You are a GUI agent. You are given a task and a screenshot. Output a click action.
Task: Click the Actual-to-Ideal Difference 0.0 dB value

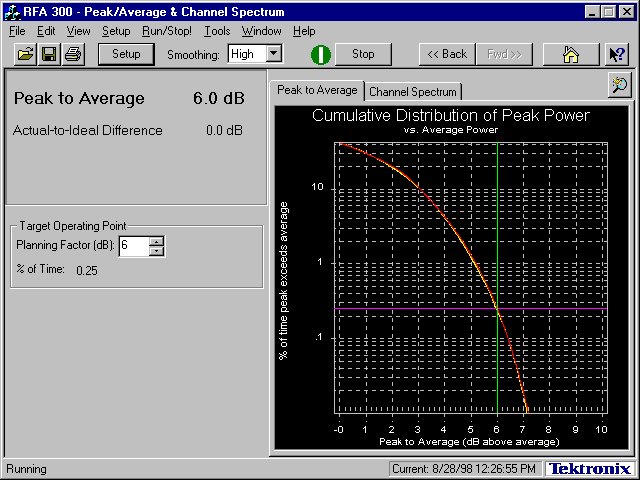coord(224,130)
